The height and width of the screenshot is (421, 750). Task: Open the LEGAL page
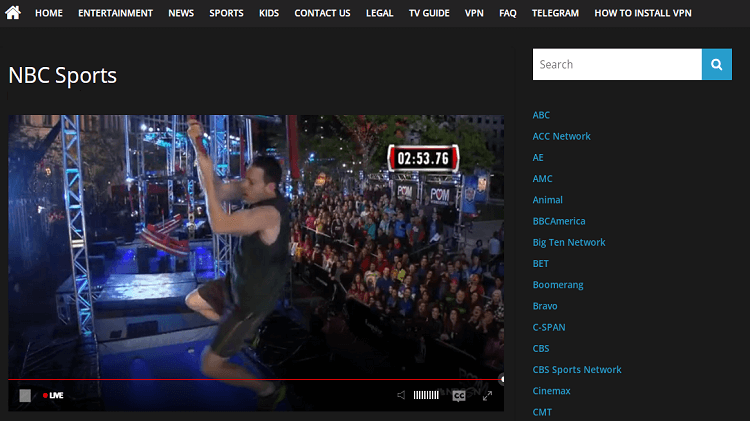click(x=379, y=13)
